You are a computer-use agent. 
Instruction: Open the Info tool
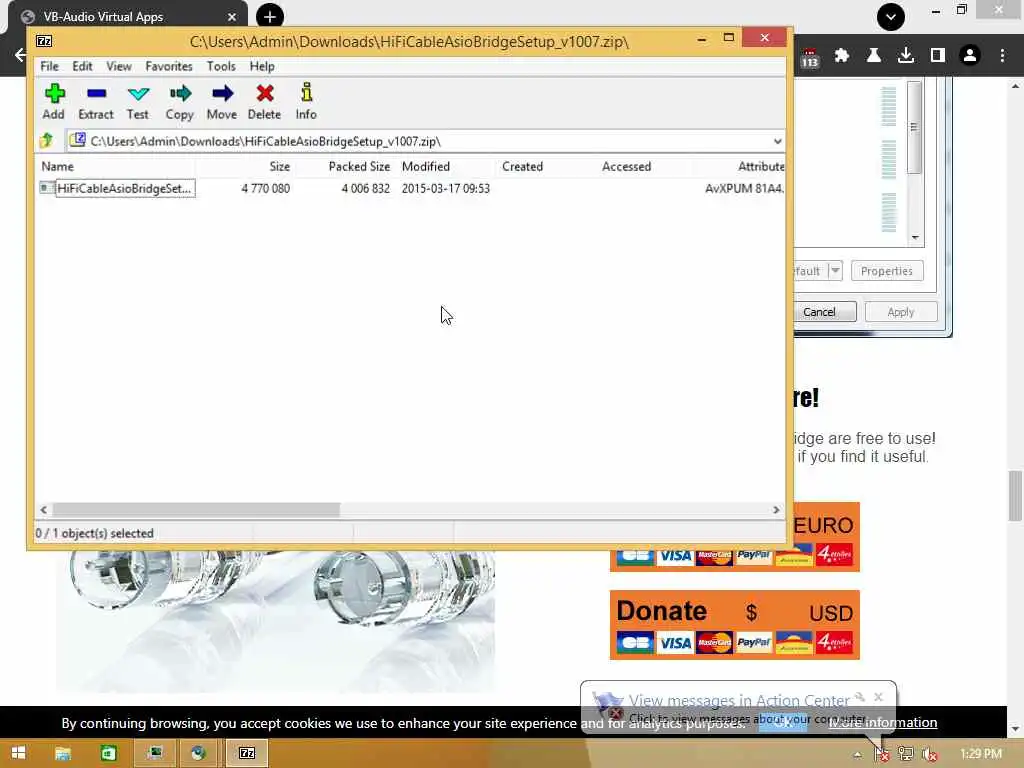coord(306,101)
